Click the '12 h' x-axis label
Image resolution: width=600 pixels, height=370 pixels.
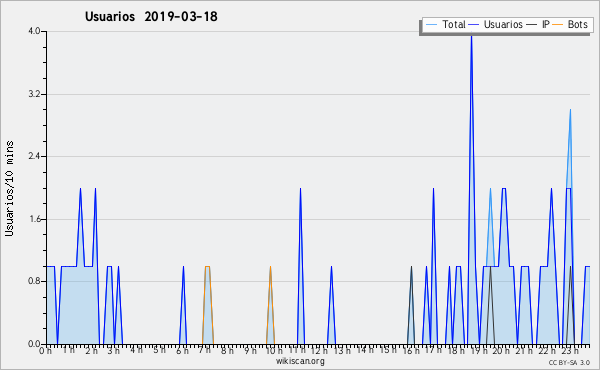[x=319, y=350]
